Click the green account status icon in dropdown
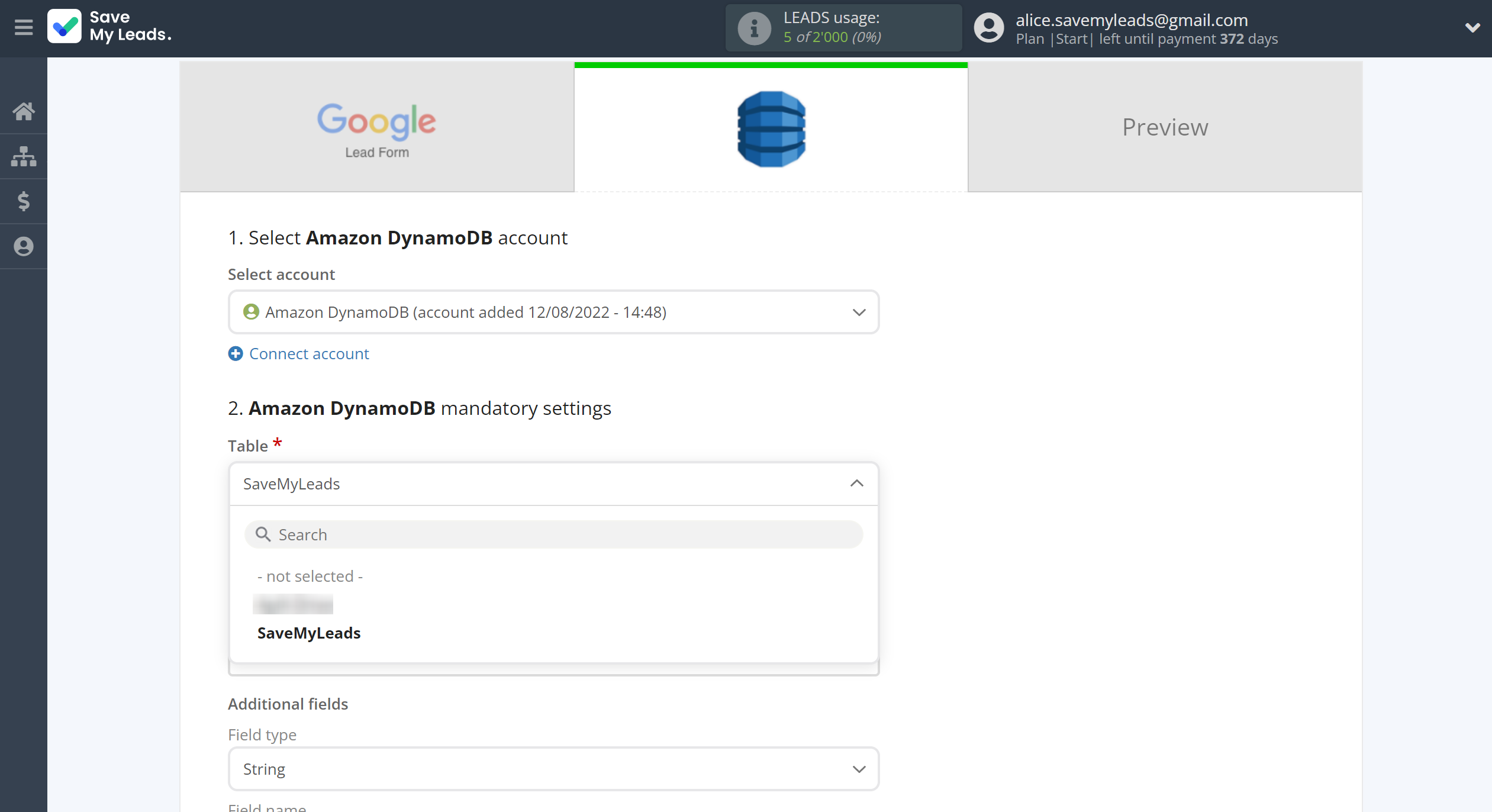1492x812 pixels. 251,312
